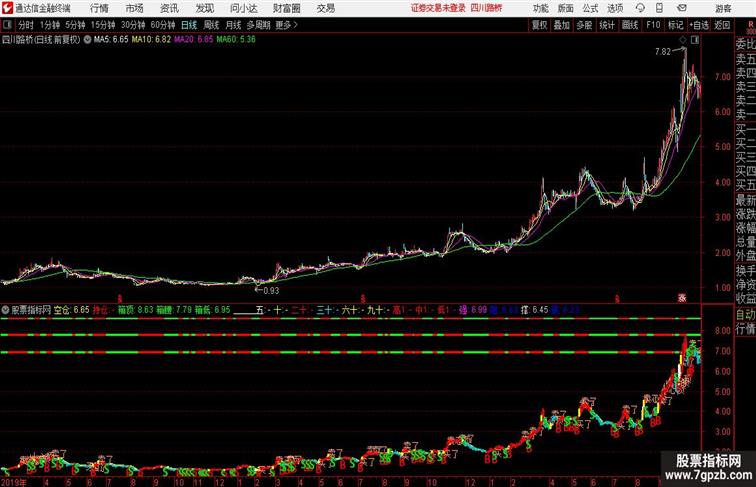756x487 pixels.
Task: Click the 通达信 red logo icon
Action: 7,8
